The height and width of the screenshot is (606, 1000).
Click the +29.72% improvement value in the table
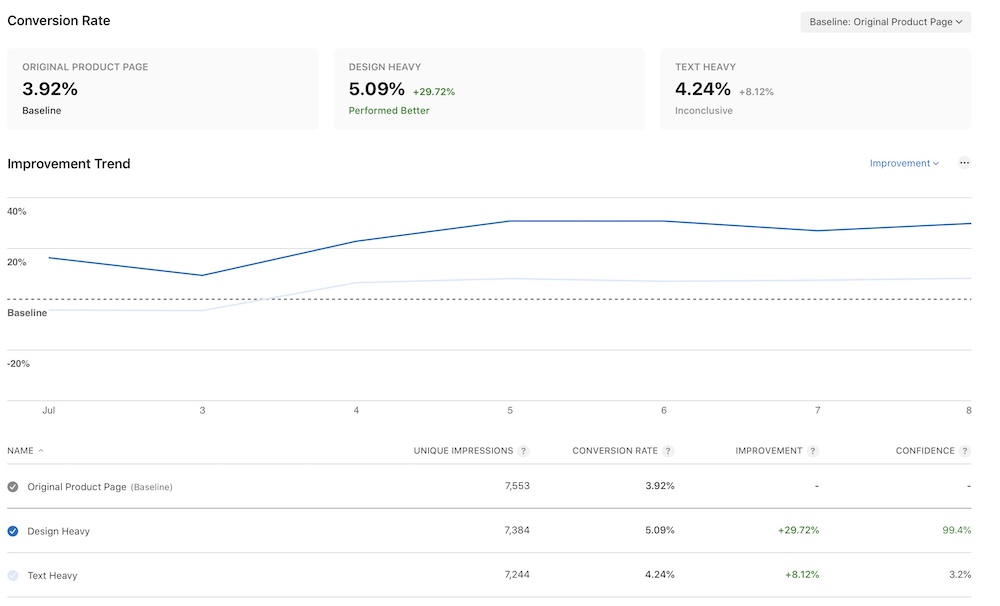point(800,531)
